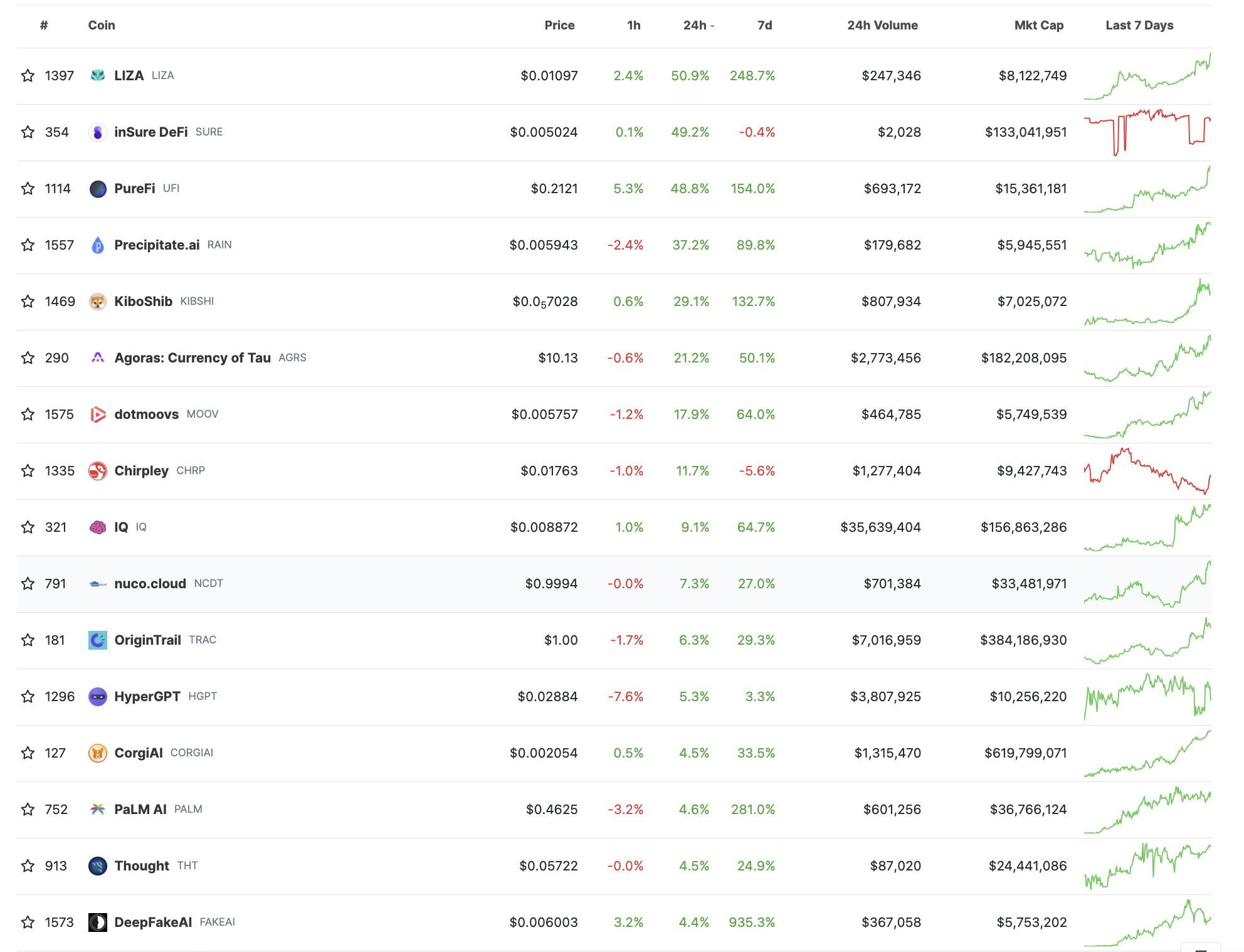The image size is (1244, 952).
Task: Open the HyperGPT coin link
Action: (x=147, y=697)
